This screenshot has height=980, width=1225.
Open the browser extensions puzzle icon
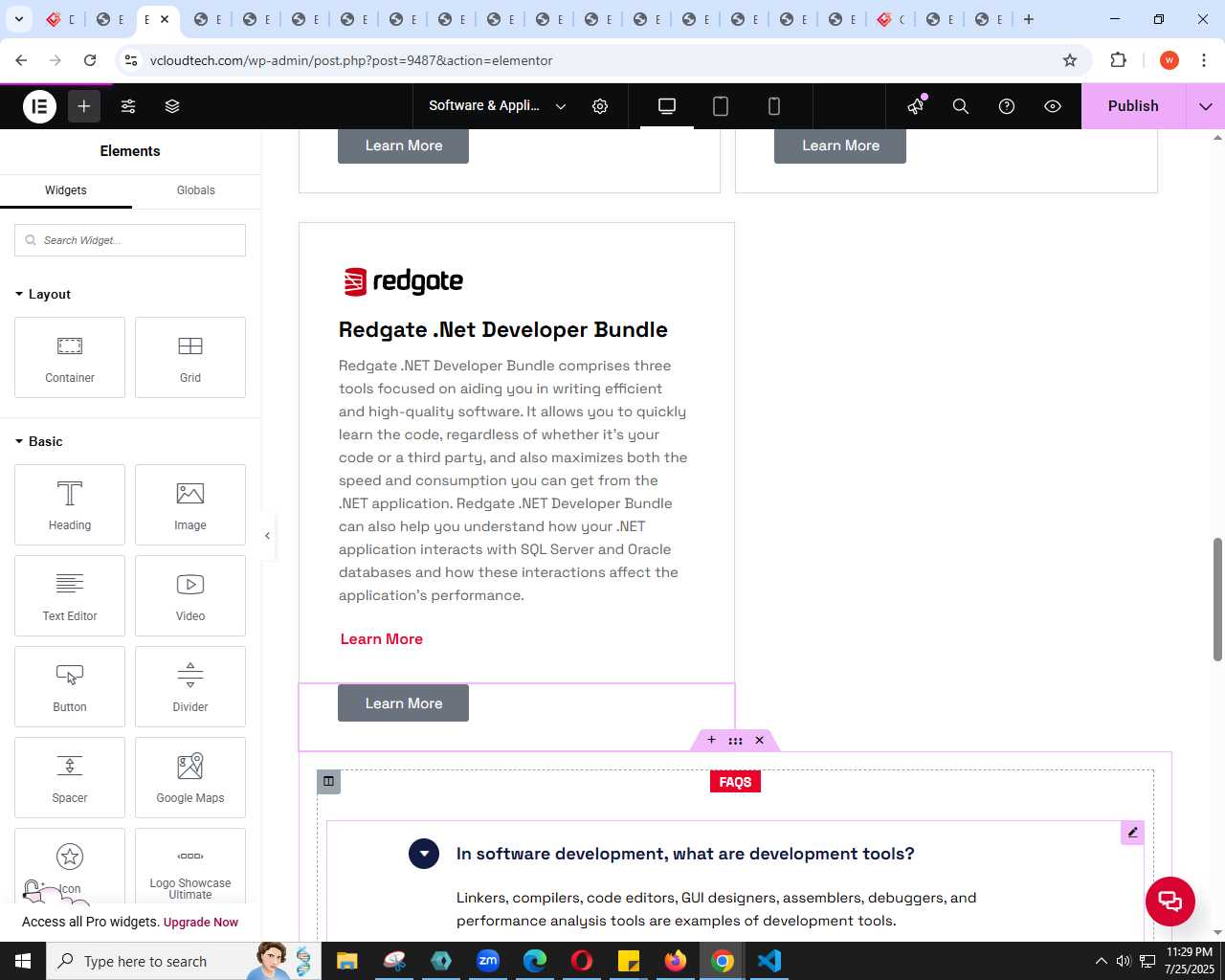(x=1119, y=60)
